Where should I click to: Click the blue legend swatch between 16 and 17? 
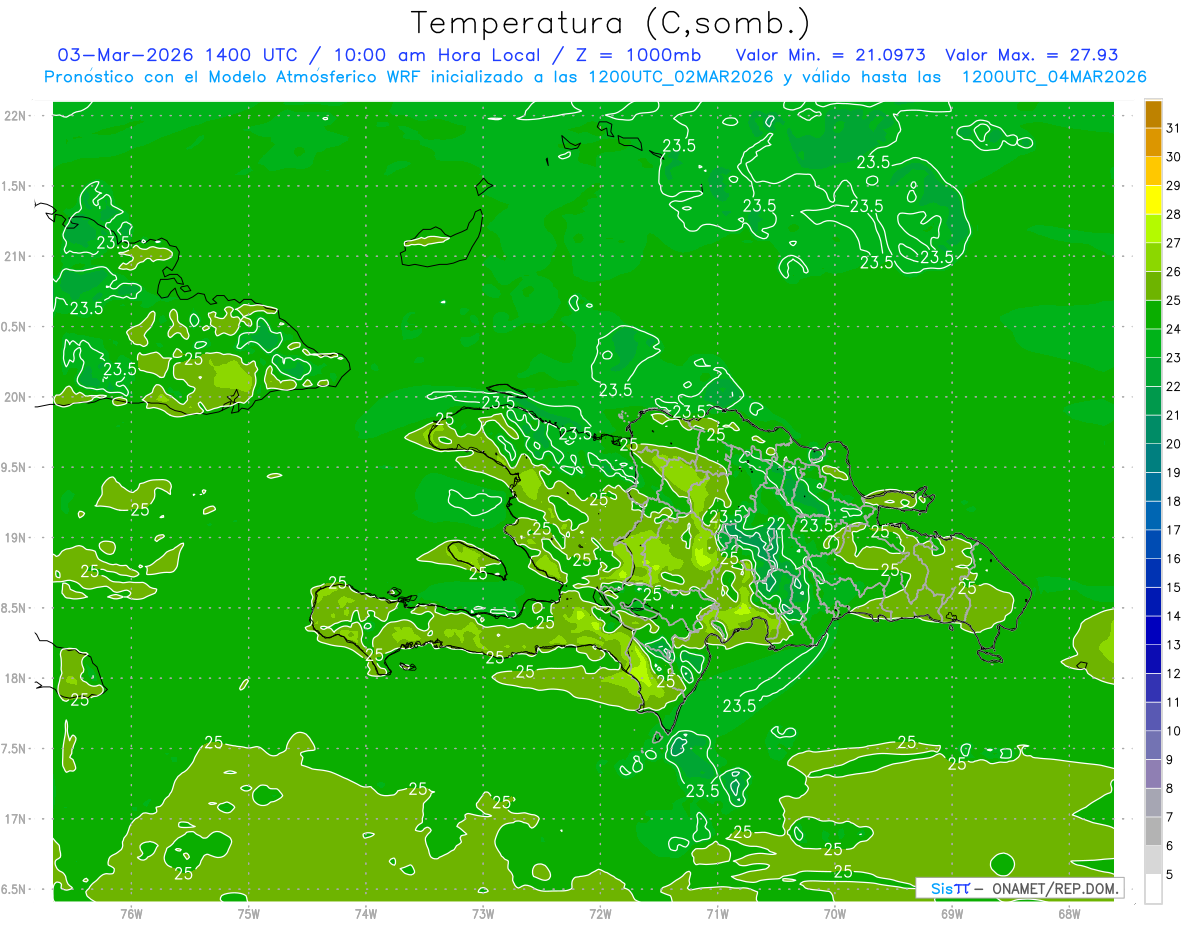(x=1153, y=544)
